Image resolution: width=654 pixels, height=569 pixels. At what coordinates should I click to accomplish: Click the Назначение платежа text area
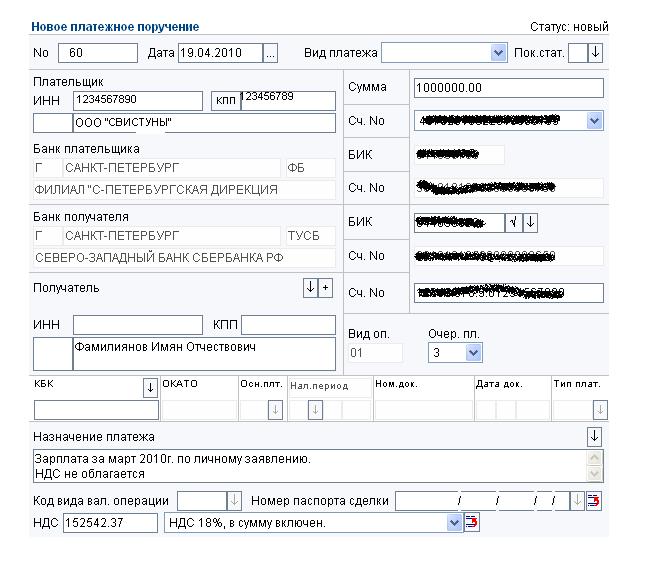point(310,466)
